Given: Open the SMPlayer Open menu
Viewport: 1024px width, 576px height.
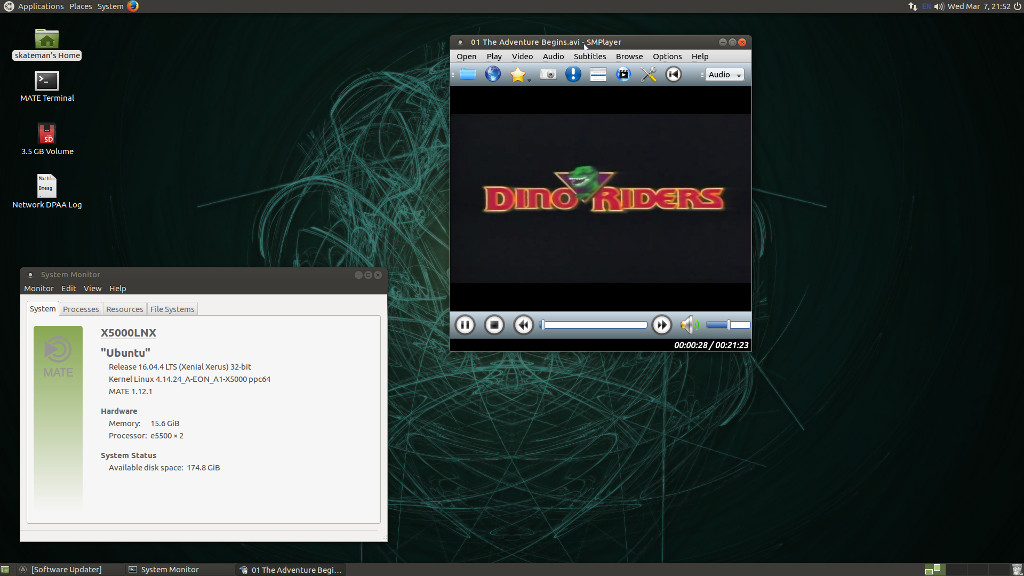Looking at the screenshot, I should click(466, 56).
